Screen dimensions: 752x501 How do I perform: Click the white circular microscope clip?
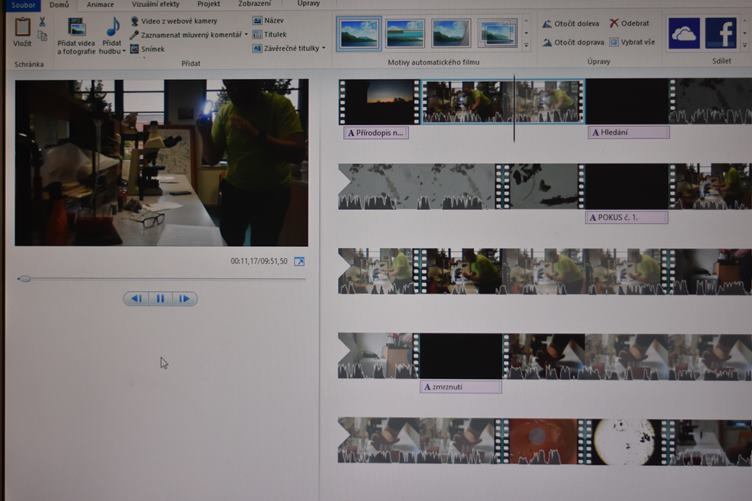[x=626, y=442]
